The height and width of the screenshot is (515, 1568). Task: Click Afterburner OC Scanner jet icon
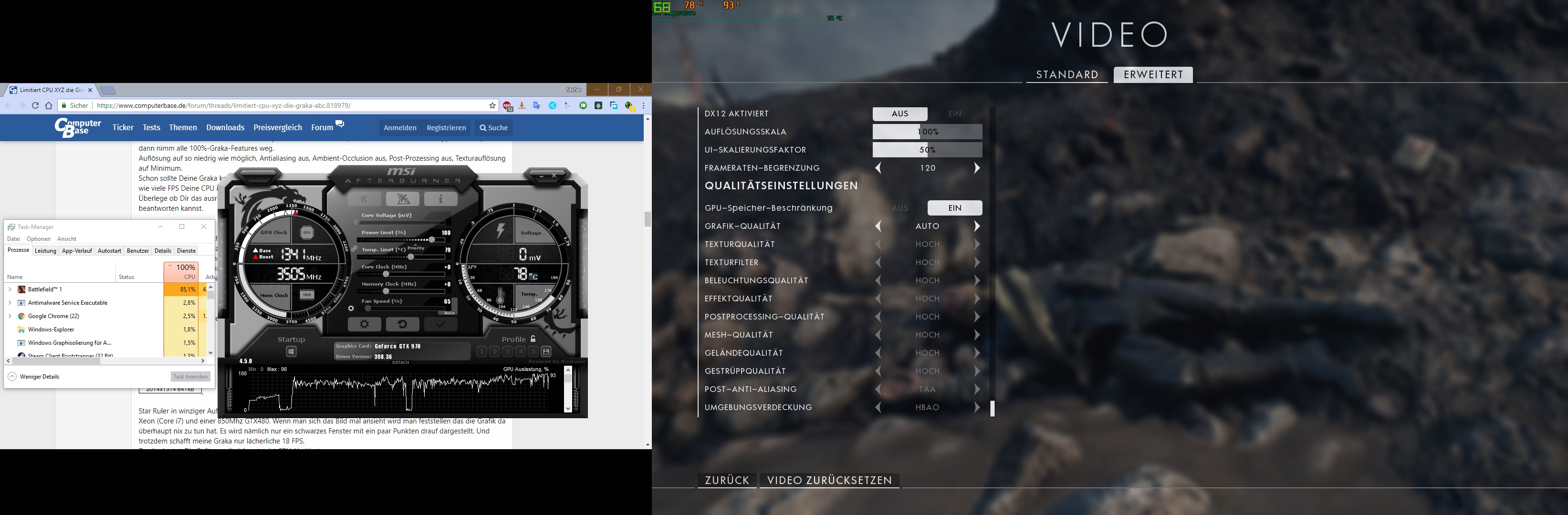402,198
